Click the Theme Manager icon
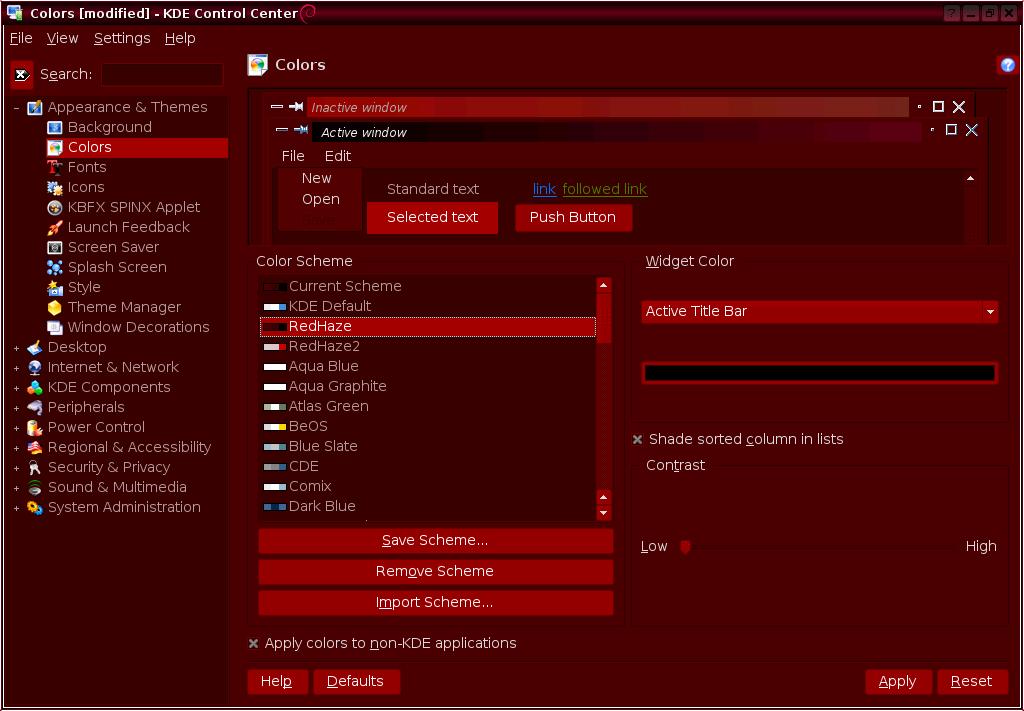The width and height of the screenshot is (1024, 711). tap(55, 308)
